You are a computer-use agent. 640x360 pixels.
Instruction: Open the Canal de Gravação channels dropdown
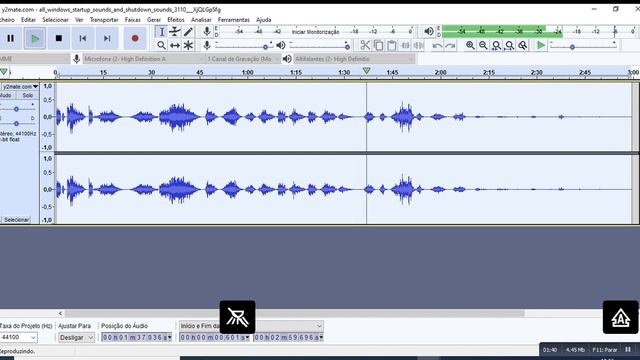[242, 59]
